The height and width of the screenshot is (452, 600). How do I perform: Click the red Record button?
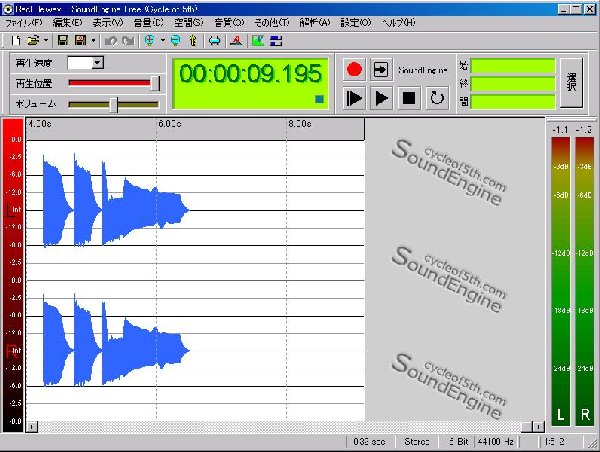[x=354, y=69]
